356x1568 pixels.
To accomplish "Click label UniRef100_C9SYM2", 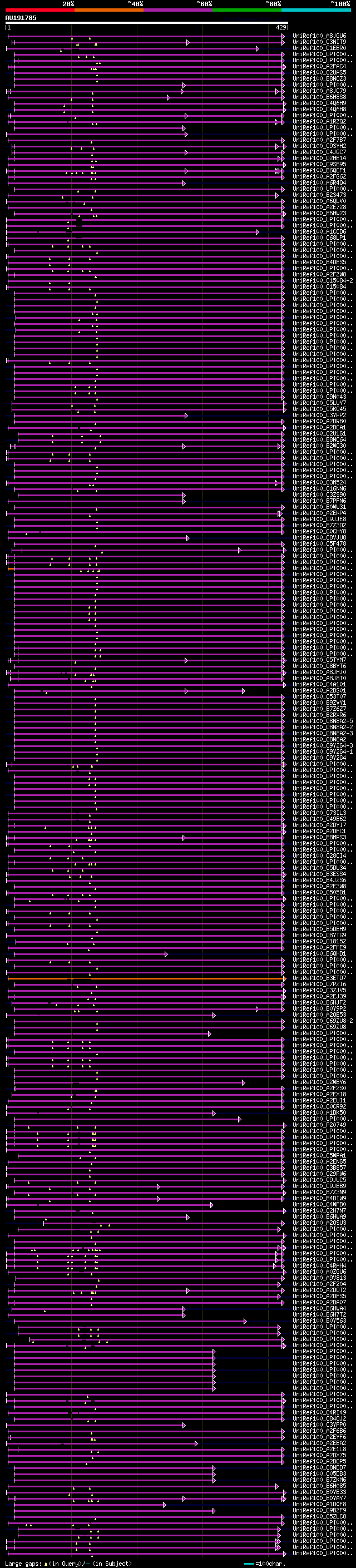I will point(319,146).
